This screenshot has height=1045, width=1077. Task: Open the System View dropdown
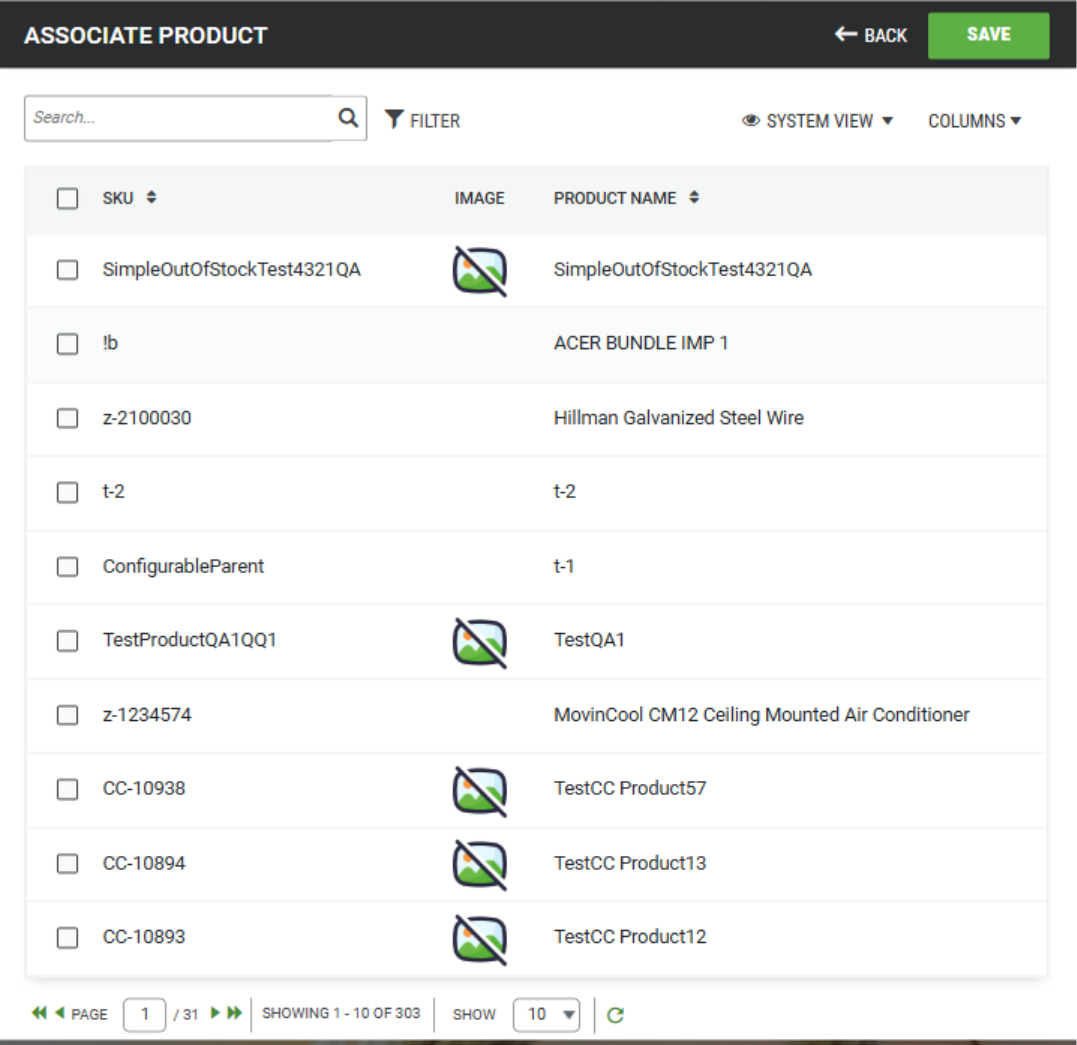[817, 121]
